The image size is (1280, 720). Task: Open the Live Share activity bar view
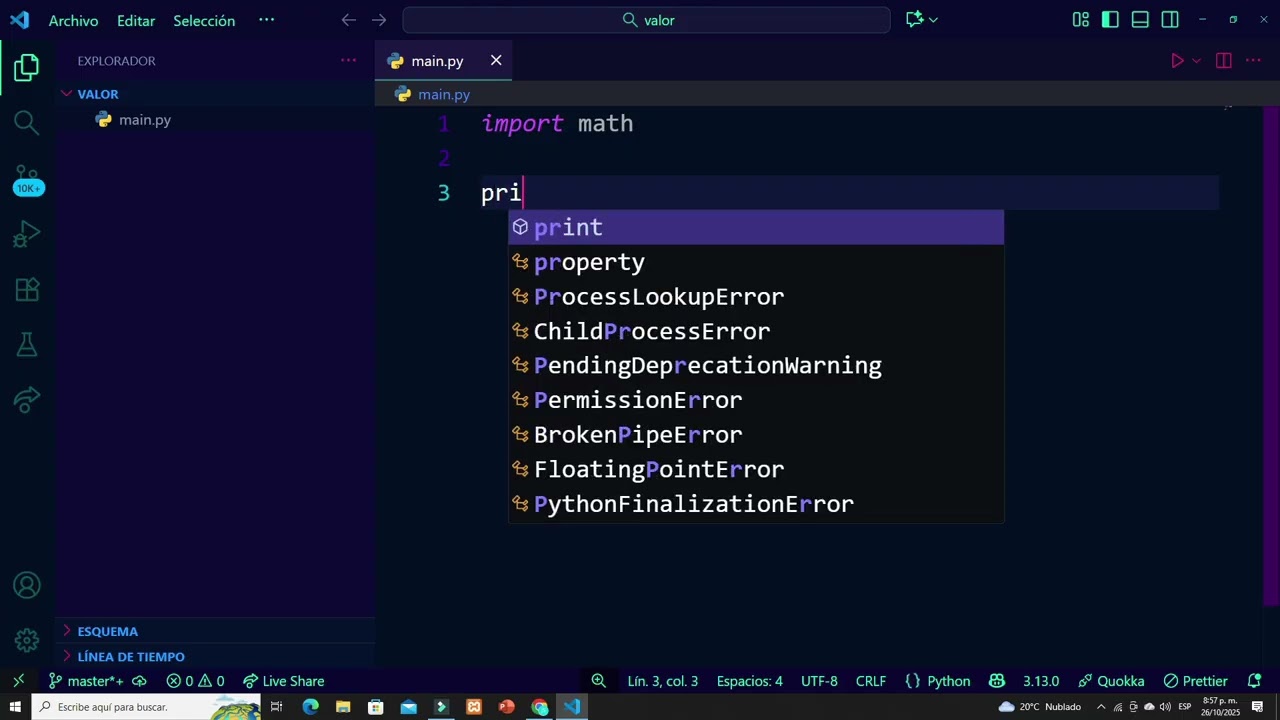27,400
